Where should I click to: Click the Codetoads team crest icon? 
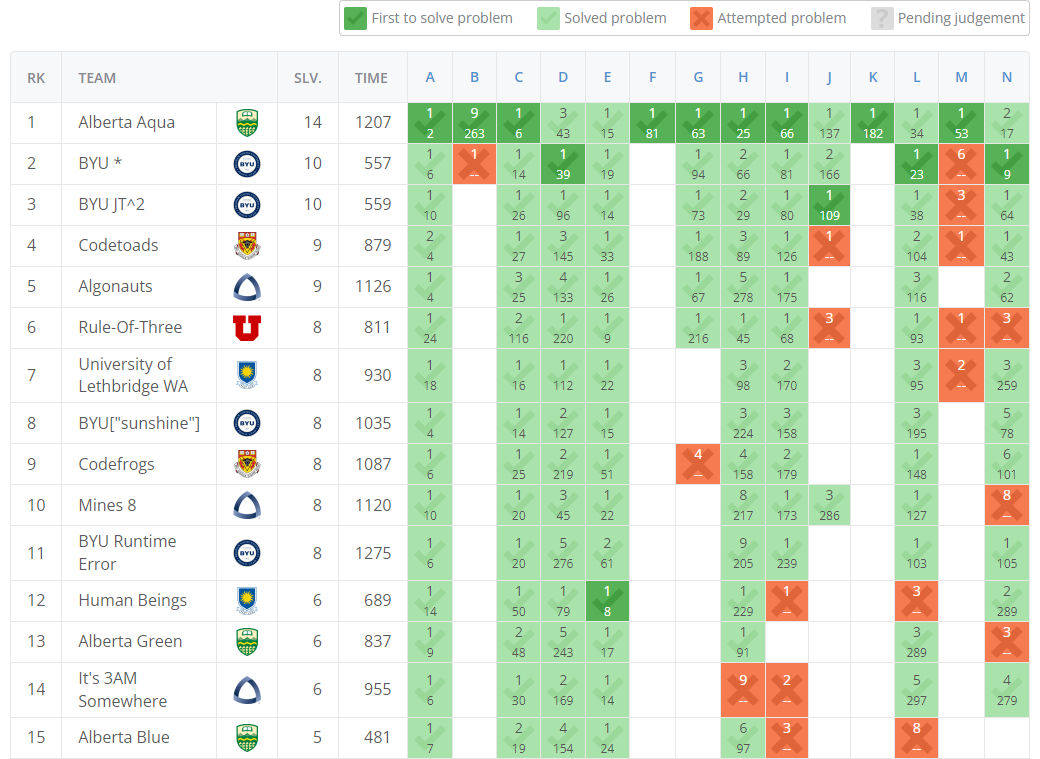pos(246,245)
